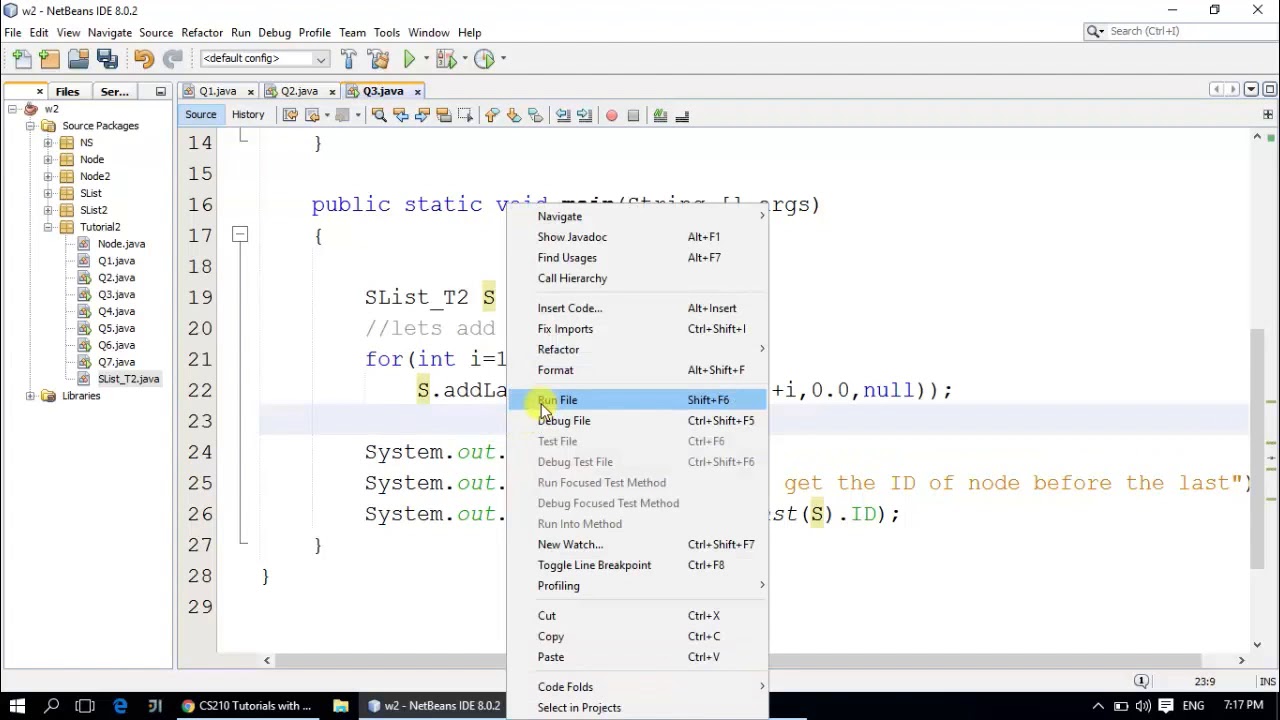Click the Comment editor toolbar icon
1280x720 pixels.
click(x=660, y=115)
